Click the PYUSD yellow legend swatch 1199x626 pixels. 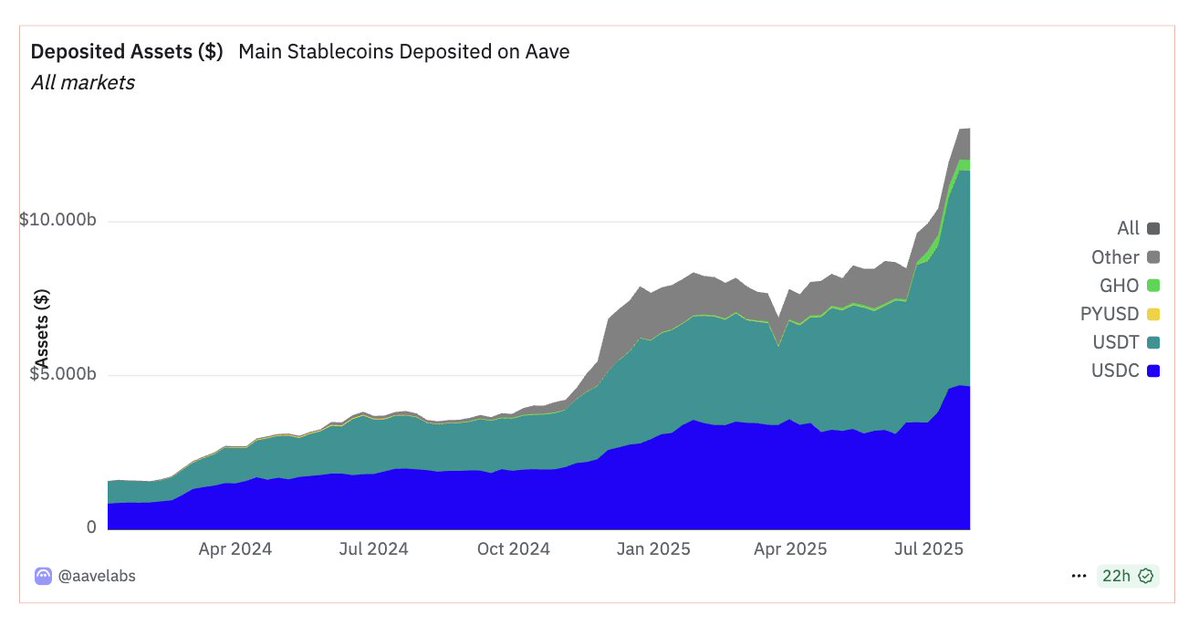click(1153, 313)
